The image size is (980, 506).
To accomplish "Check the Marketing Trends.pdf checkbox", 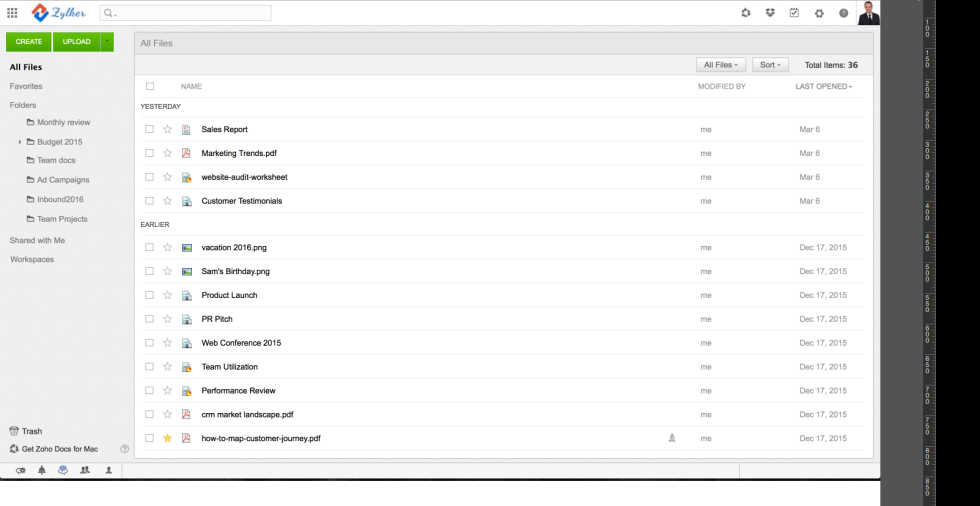I will [x=149, y=153].
